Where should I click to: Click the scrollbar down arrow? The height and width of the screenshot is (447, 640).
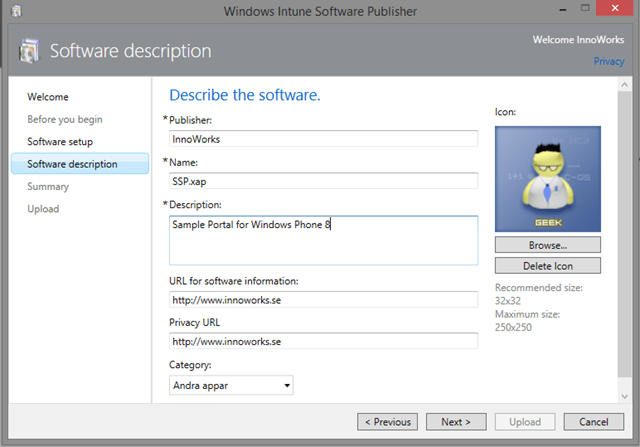(624, 396)
